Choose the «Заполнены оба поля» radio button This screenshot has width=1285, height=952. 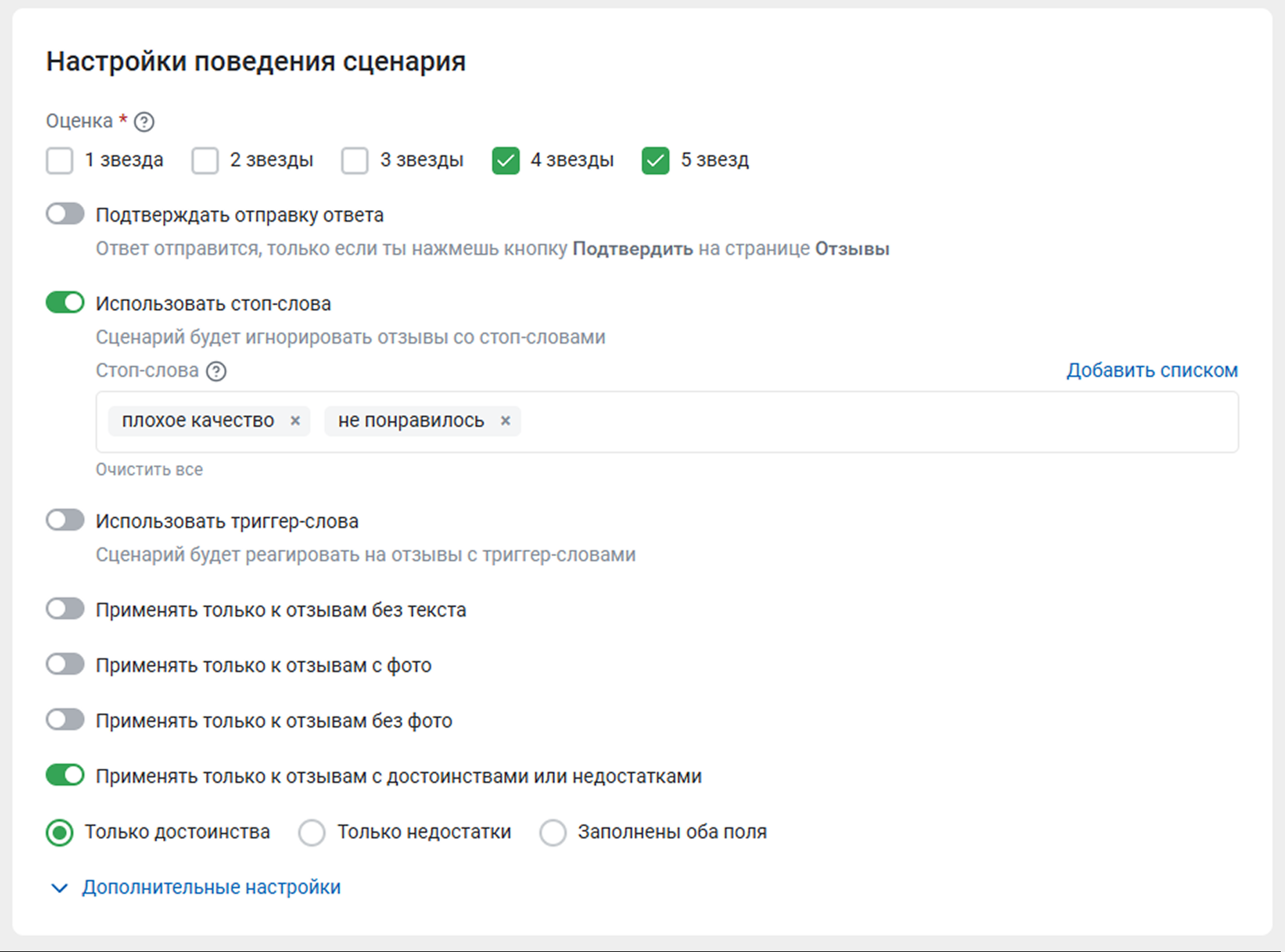pyautogui.click(x=553, y=832)
